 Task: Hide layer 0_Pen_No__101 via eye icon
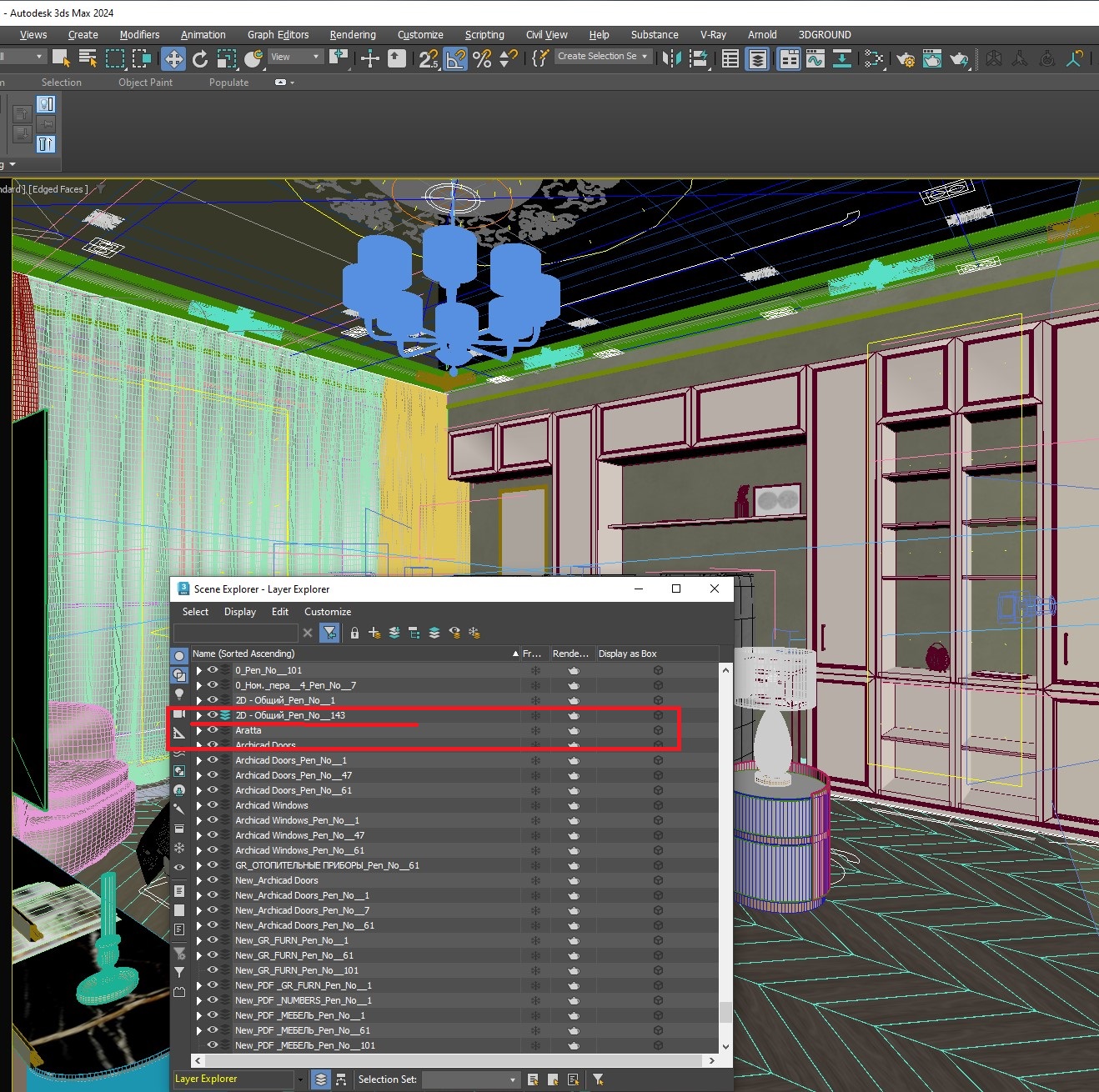point(213,670)
